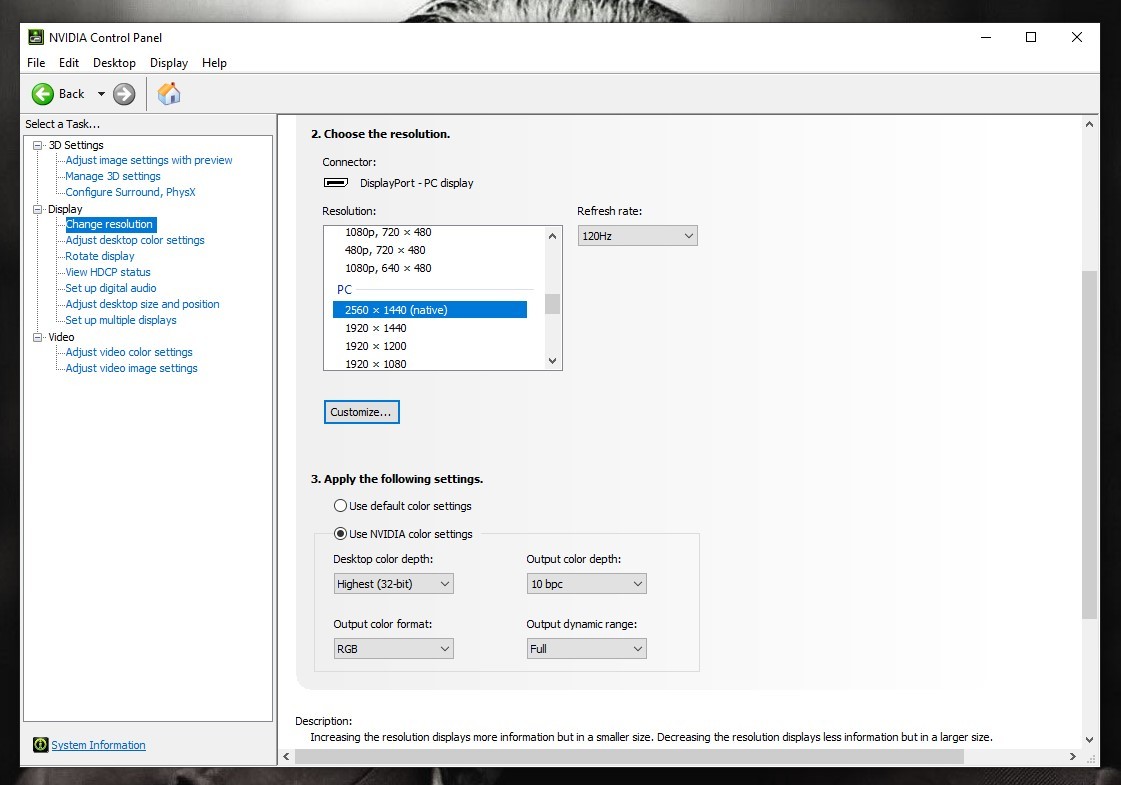The height and width of the screenshot is (785, 1121).
Task: Open the Help menu
Action: pyautogui.click(x=214, y=63)
